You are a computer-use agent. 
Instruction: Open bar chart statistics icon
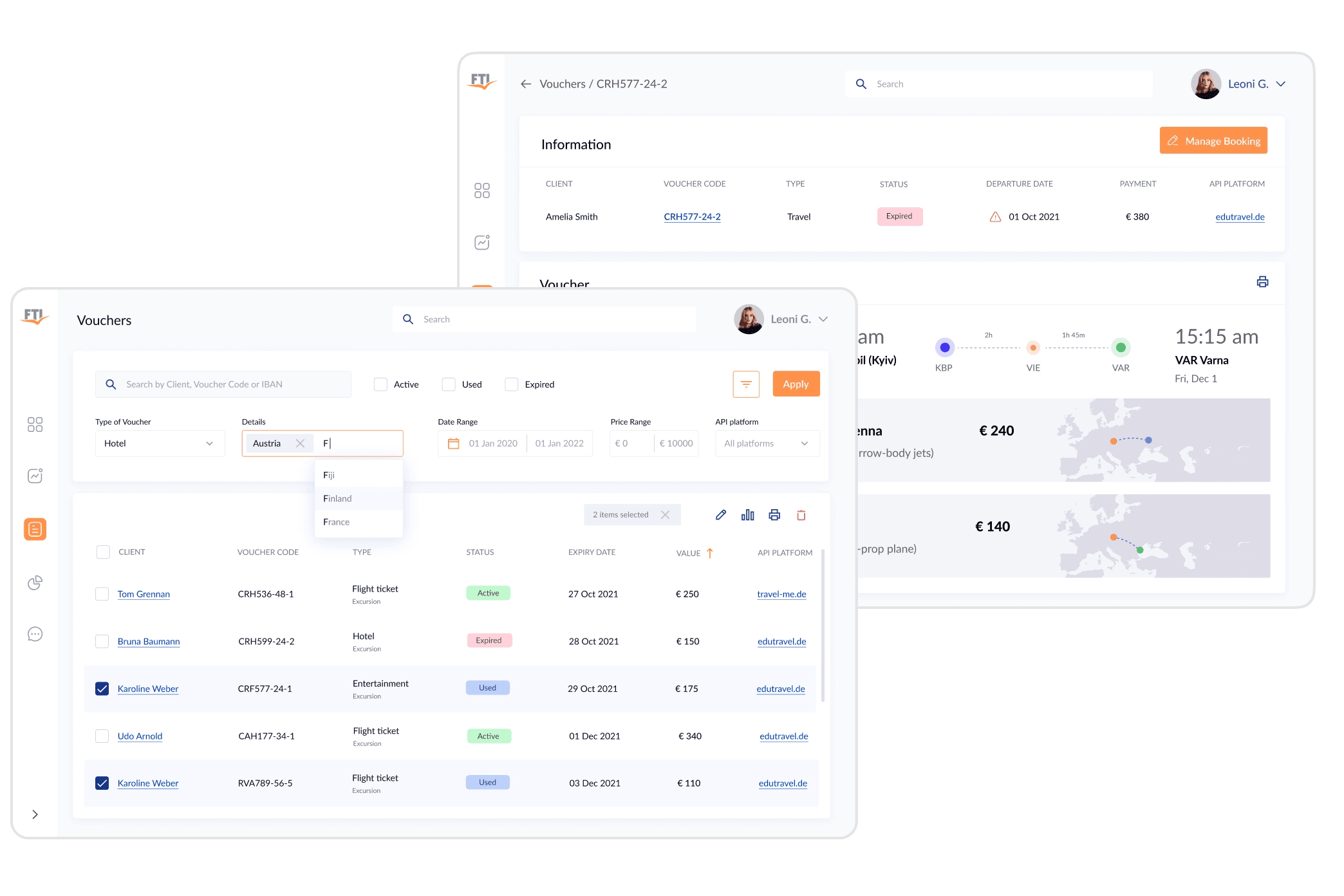[x=747, y=515]
